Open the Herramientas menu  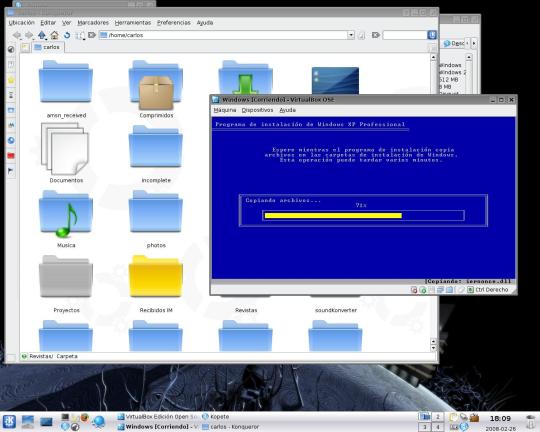pyautogui.click(x=133, y=23)
